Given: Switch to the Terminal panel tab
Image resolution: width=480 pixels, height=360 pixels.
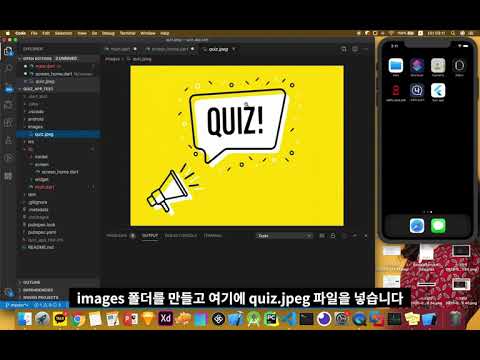Looking at the screenshot, I should click(213, 236).
